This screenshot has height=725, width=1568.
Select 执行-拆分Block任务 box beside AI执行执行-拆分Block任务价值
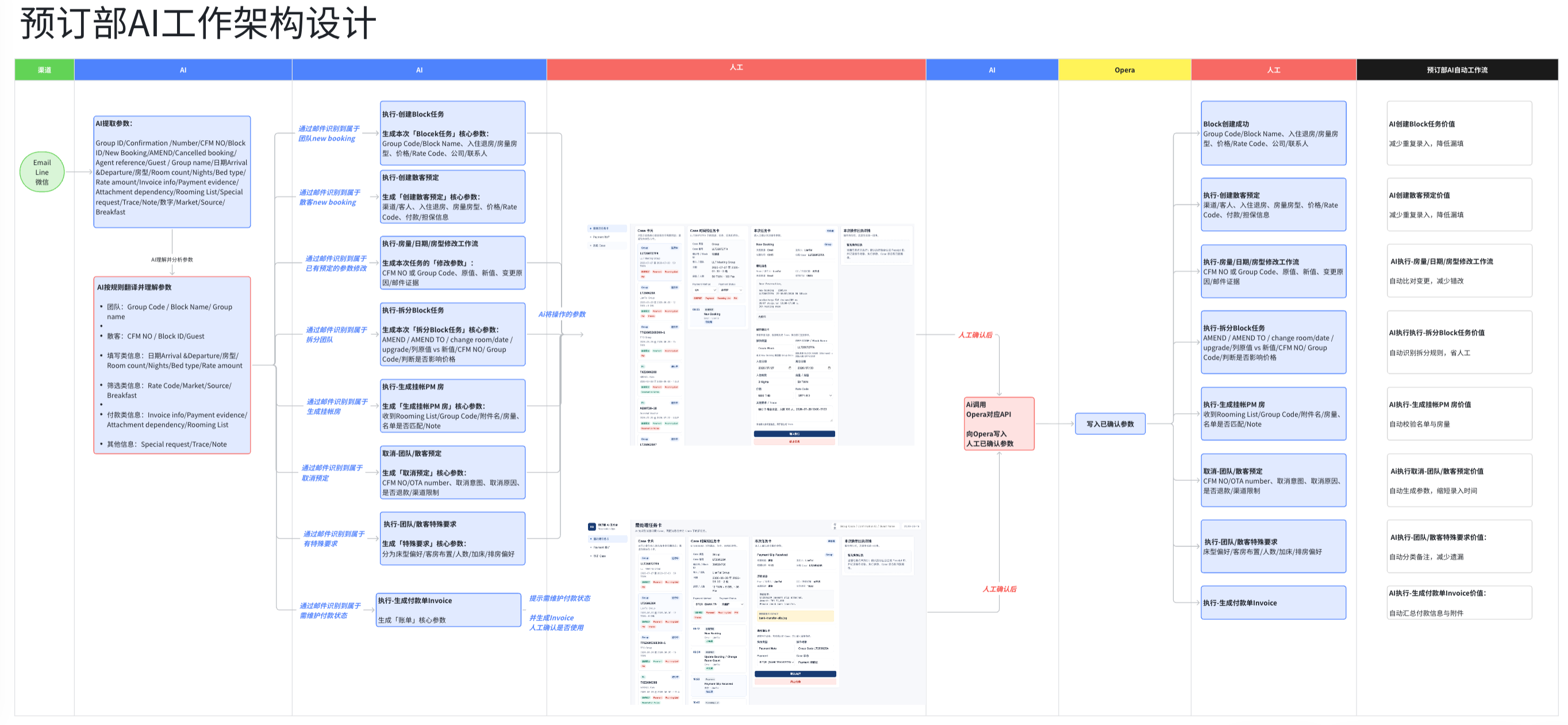[x=1273, y=342]
